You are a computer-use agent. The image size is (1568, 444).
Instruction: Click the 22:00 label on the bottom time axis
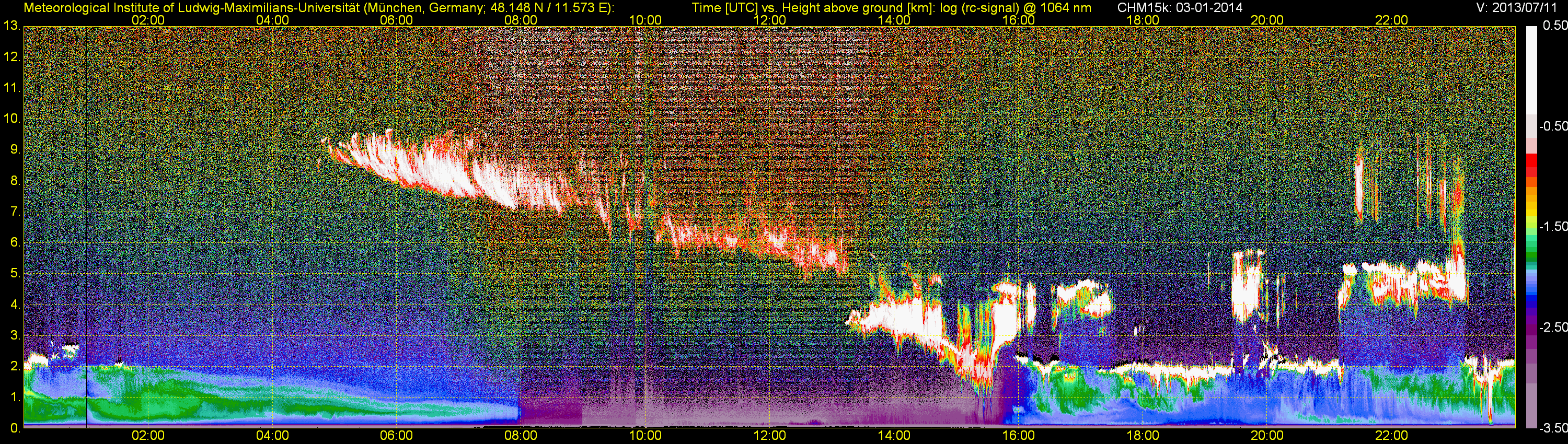pyautogui.click(x=1391, y=436)
